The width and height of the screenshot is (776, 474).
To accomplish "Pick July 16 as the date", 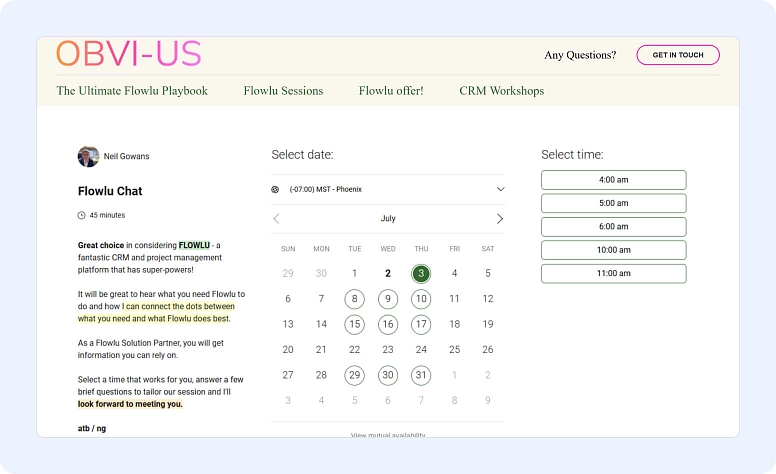I will click(388, 324).
